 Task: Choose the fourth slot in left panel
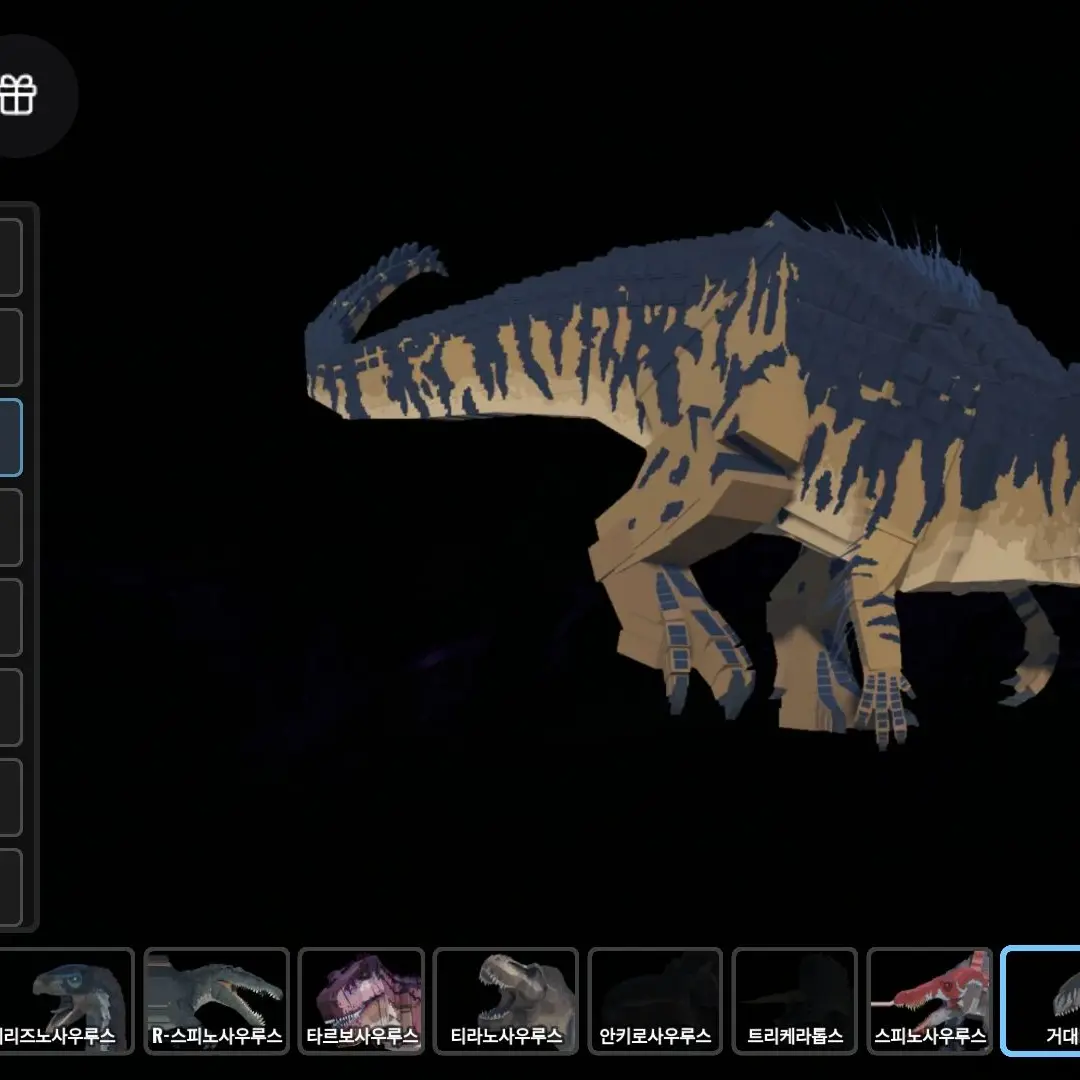(x=10, y=527)
